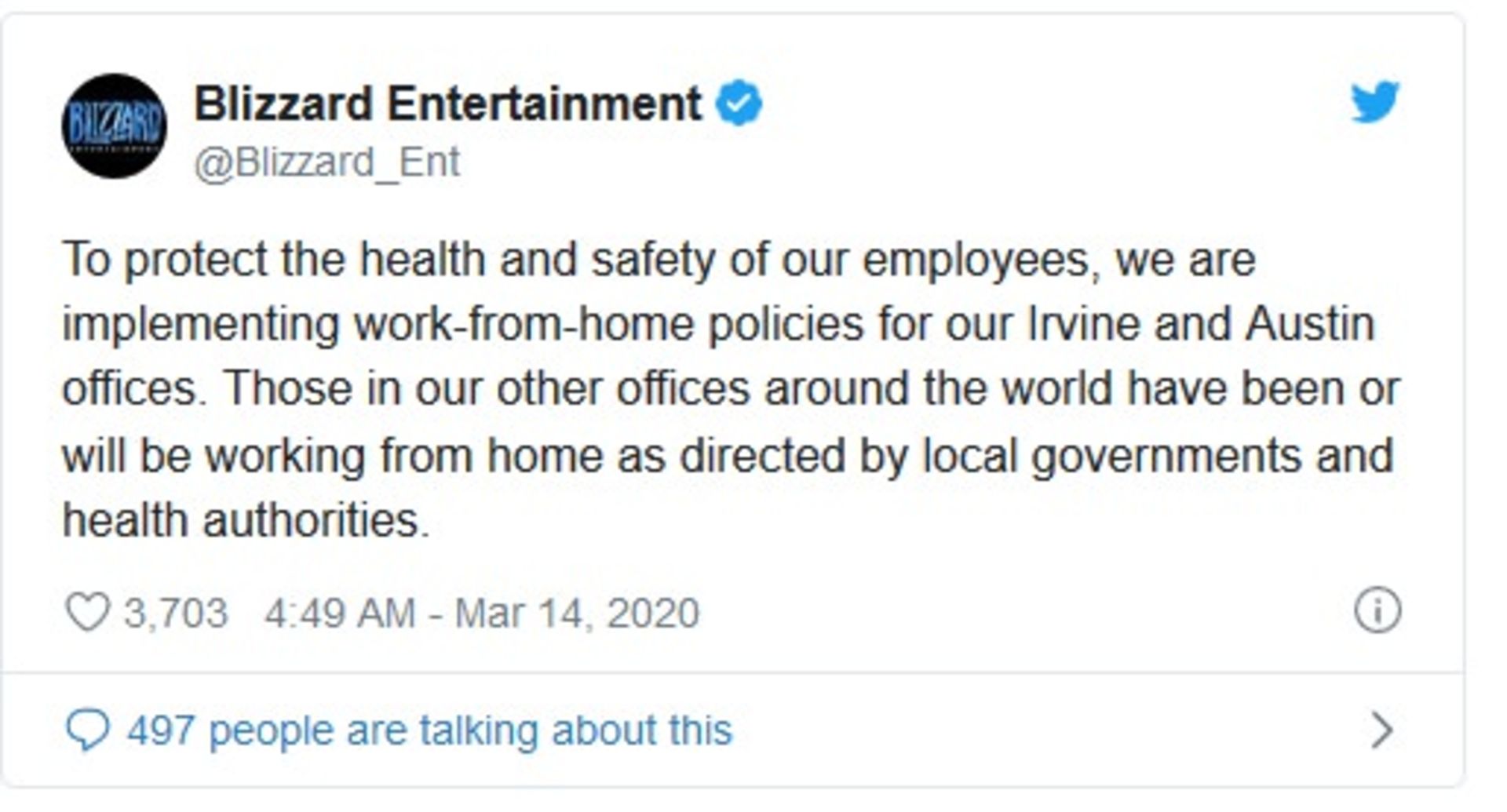The height and width of the screenshot is (812, 1507).
Task: Open the Blizzard logo profile avatar
Action: (x=114, y=126)
